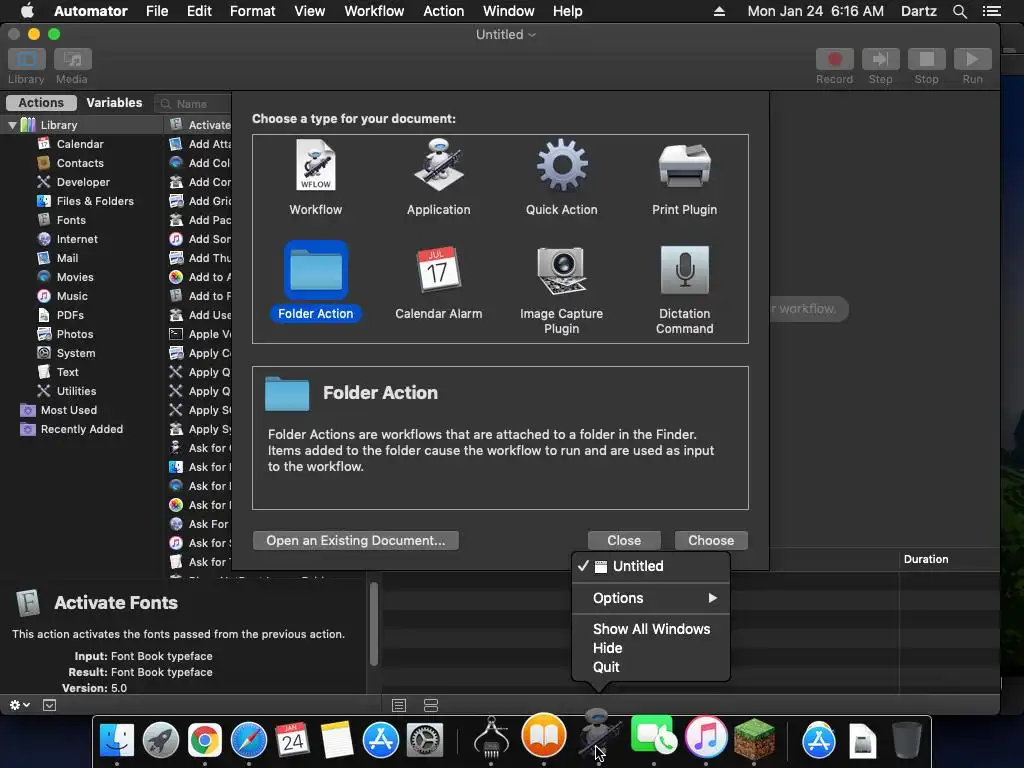
Task: Open the Media browser toolbar button
Action: click(72, 60)
